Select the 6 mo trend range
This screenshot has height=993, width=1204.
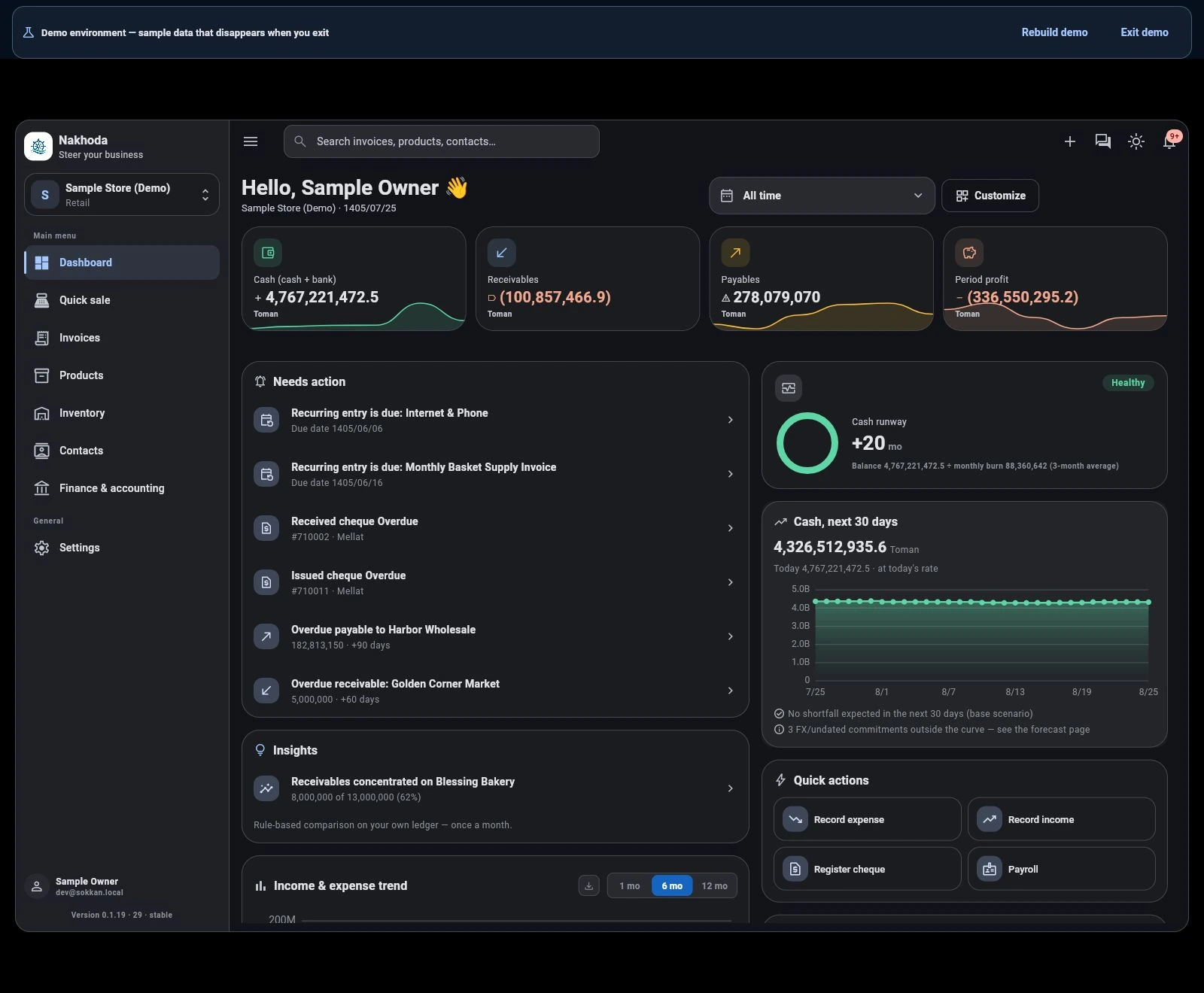tap(672, 886)
